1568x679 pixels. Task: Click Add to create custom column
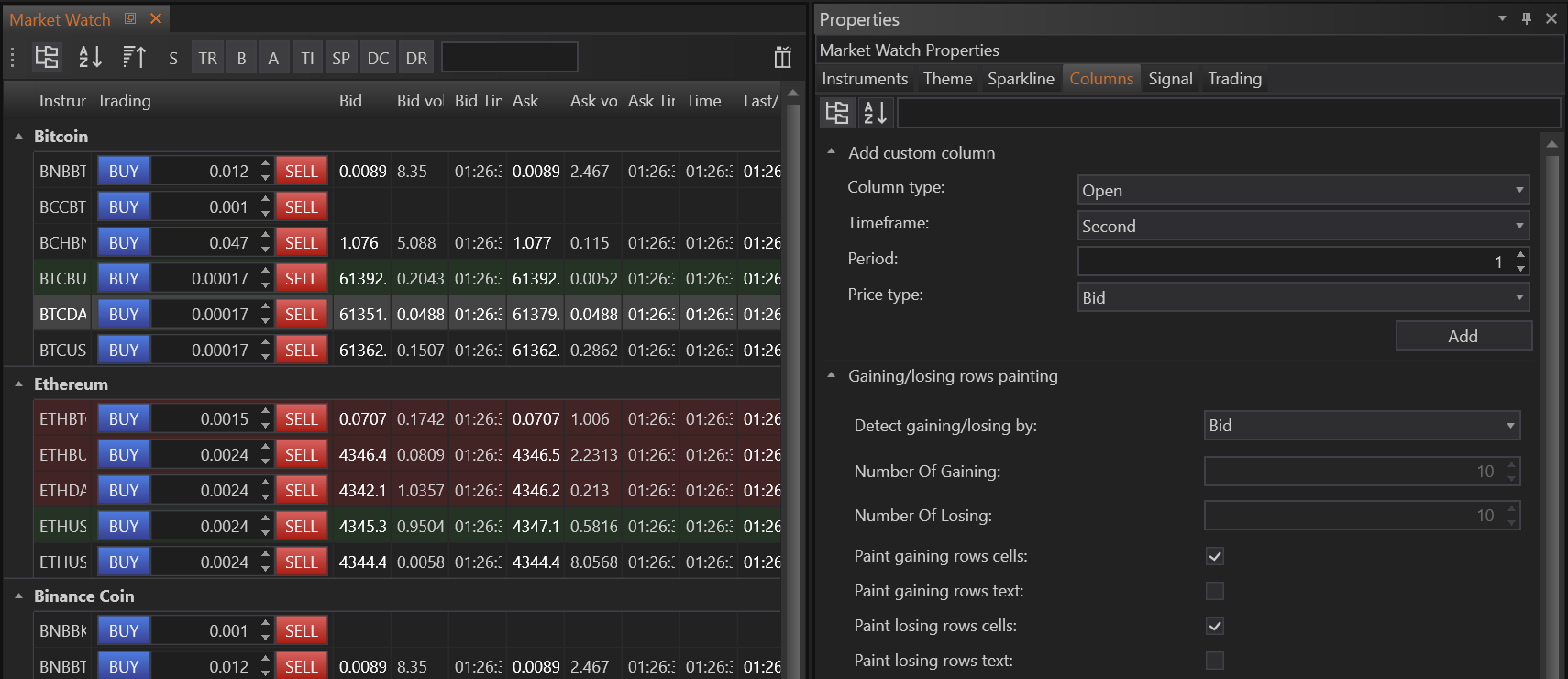coord(1463,336)
